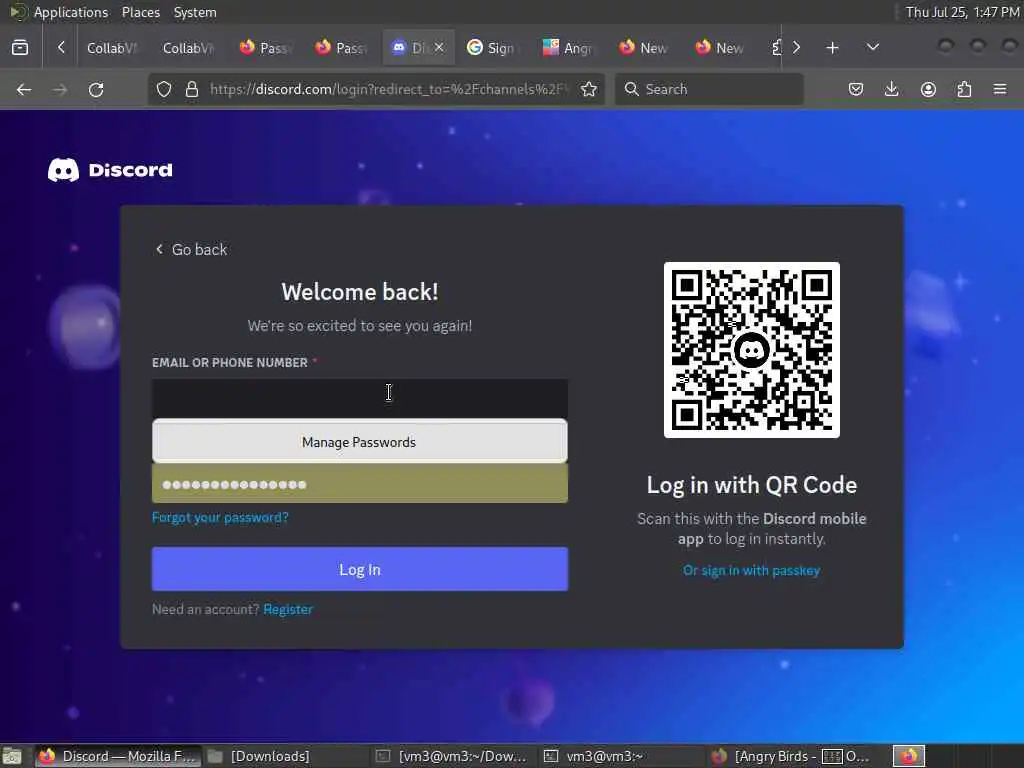Click the Go back link
This screenshot has width=1024, height=768.
(191, 249)
